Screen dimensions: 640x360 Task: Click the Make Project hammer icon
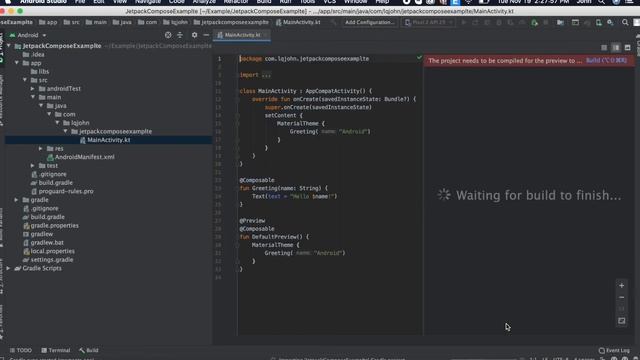coord(334,22)
